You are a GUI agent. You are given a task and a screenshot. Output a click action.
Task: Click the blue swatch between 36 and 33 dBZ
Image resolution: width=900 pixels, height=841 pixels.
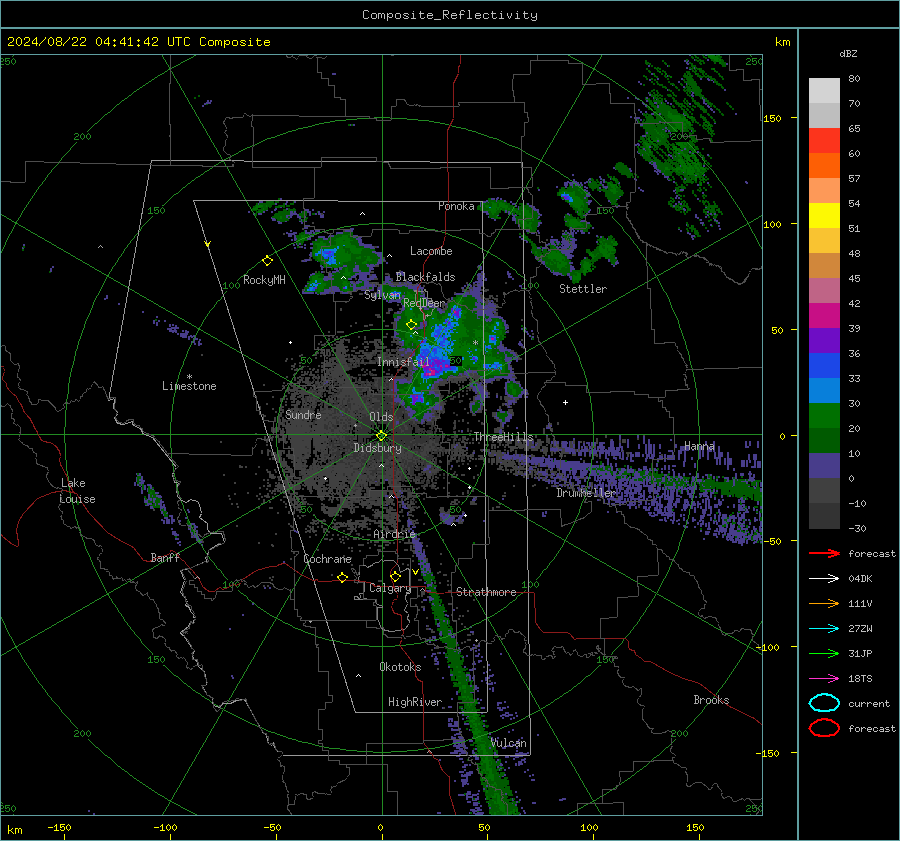pos(824,365)
